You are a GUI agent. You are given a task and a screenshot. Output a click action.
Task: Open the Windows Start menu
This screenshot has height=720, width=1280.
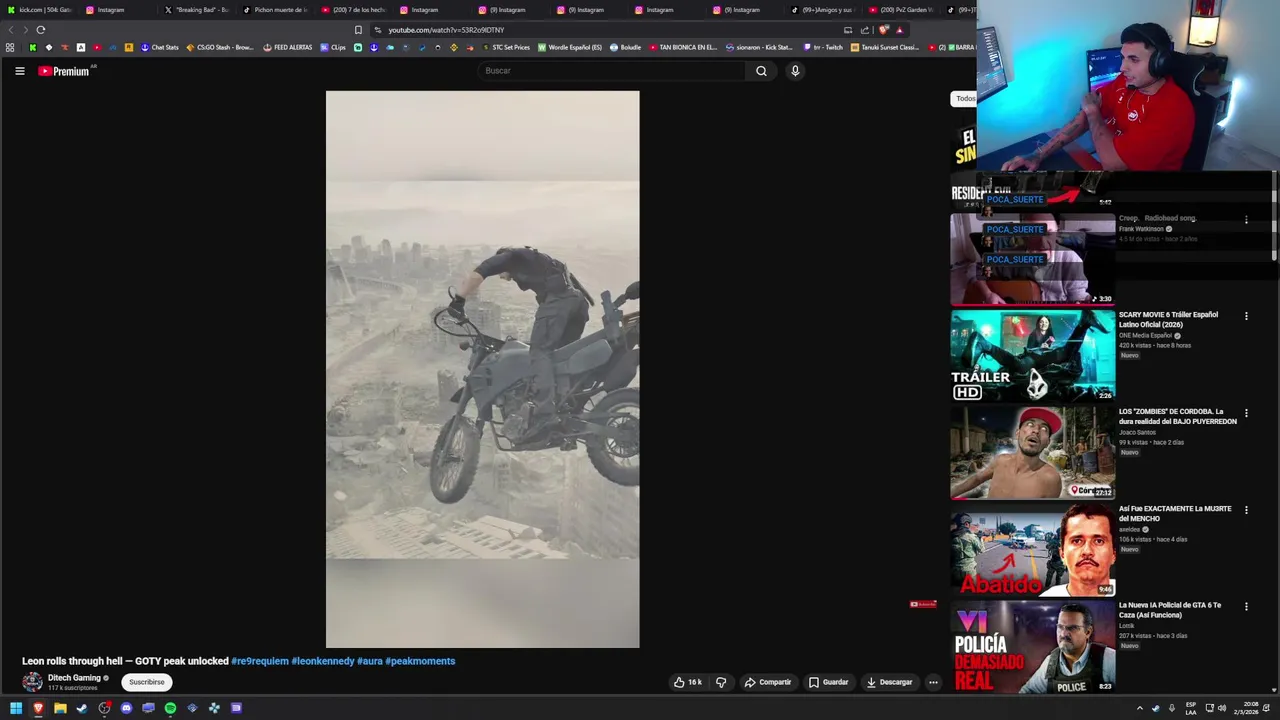click(x=16, y=708)
